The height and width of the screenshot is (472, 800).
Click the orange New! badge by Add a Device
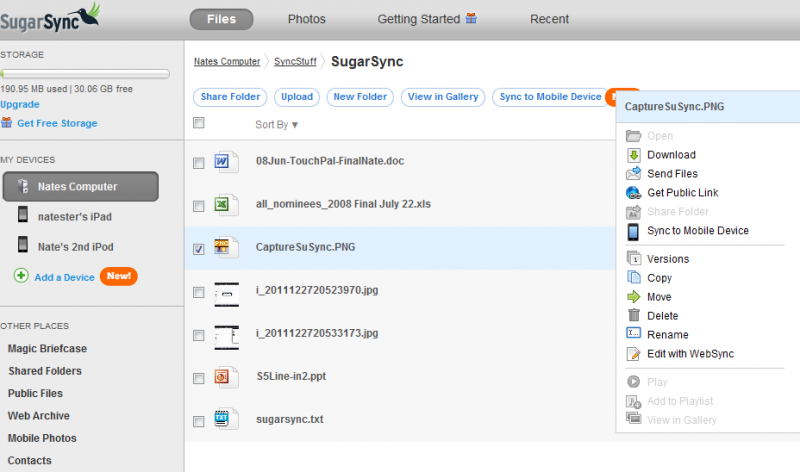(x=119, y=276)
